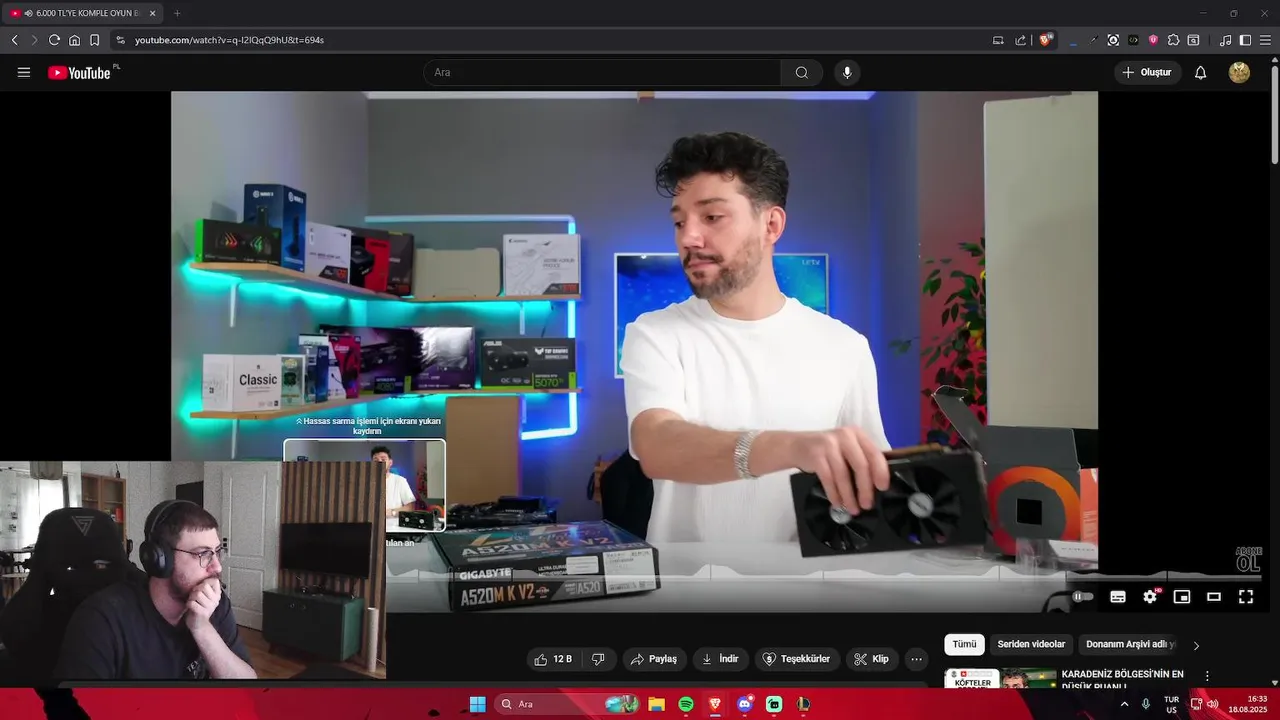The height and width of the screenshot is (720, 1280).
Task: Open the KÖFTELER recommended video thumbnail
Action: (x=1000, y=679)
